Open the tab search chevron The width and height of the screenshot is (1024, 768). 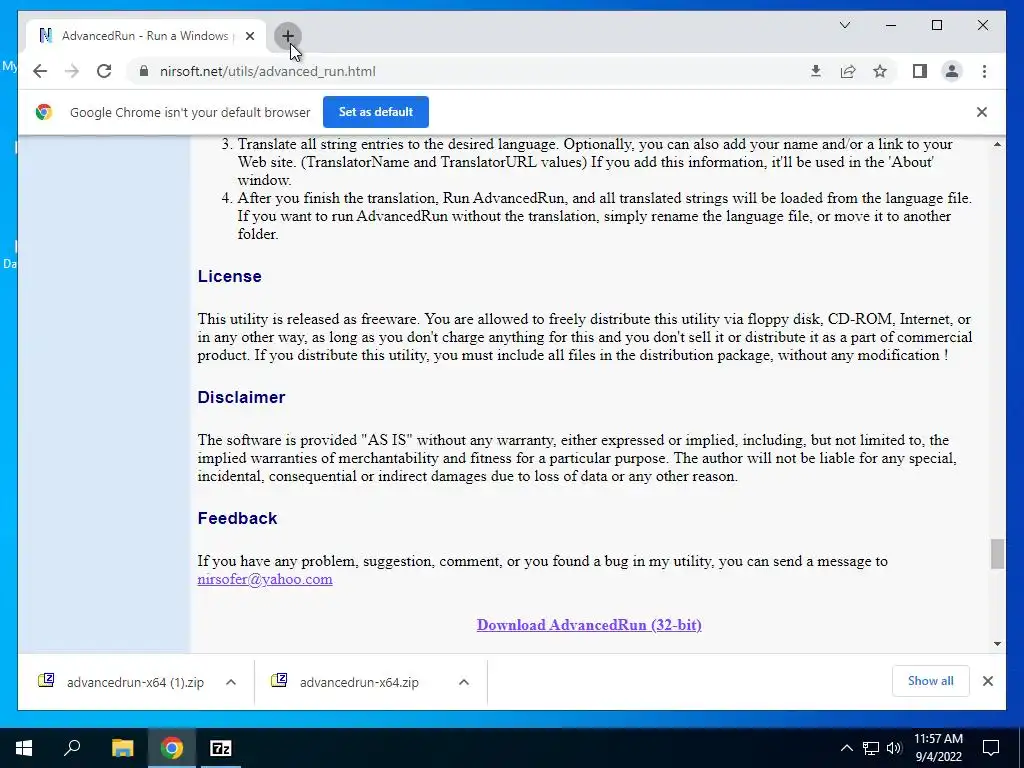(x=844, y=25)
